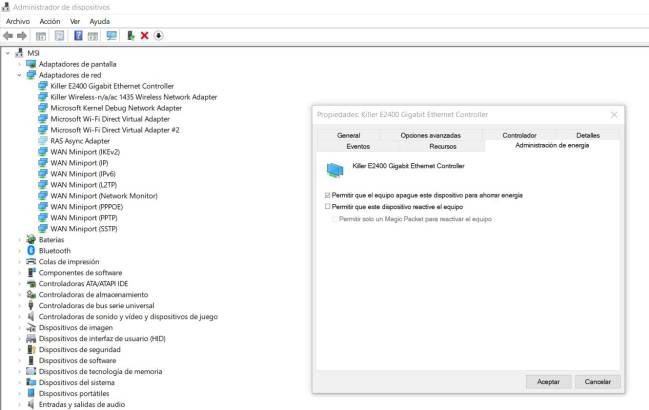Click the Baterías category icon
649x410 pixels.
pyautogui.click(x=31, y=240)
